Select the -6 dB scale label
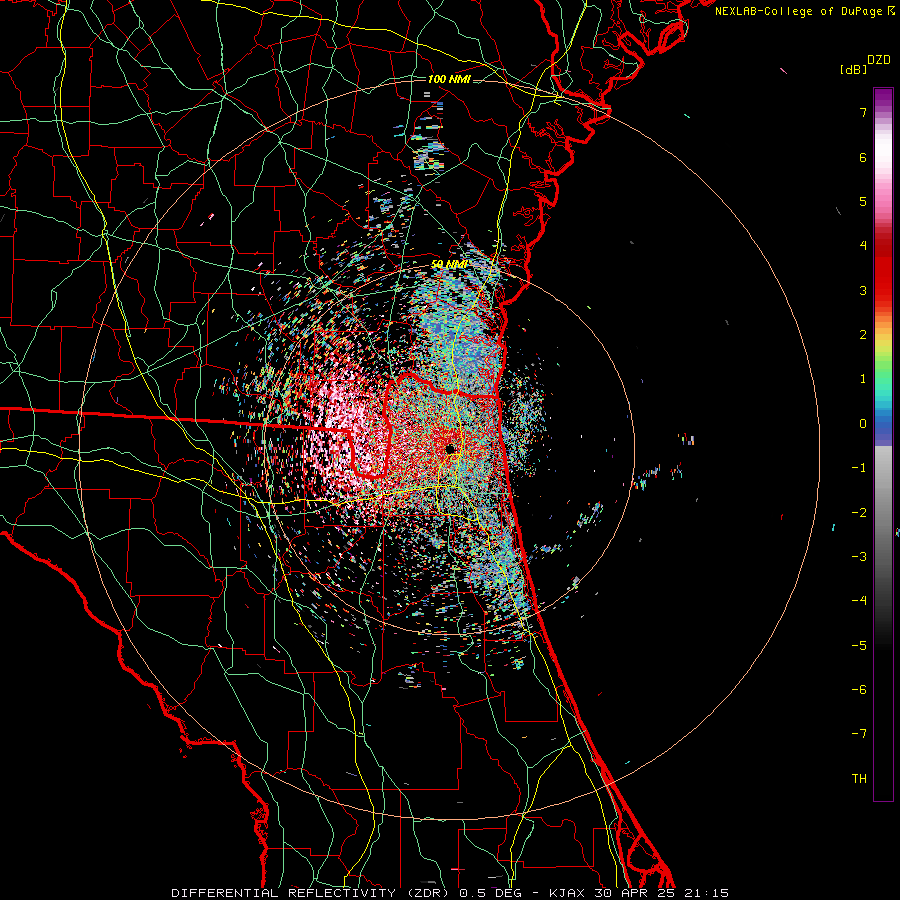The height and width of the screenshot is (900, 900). (x=859, y=689)
